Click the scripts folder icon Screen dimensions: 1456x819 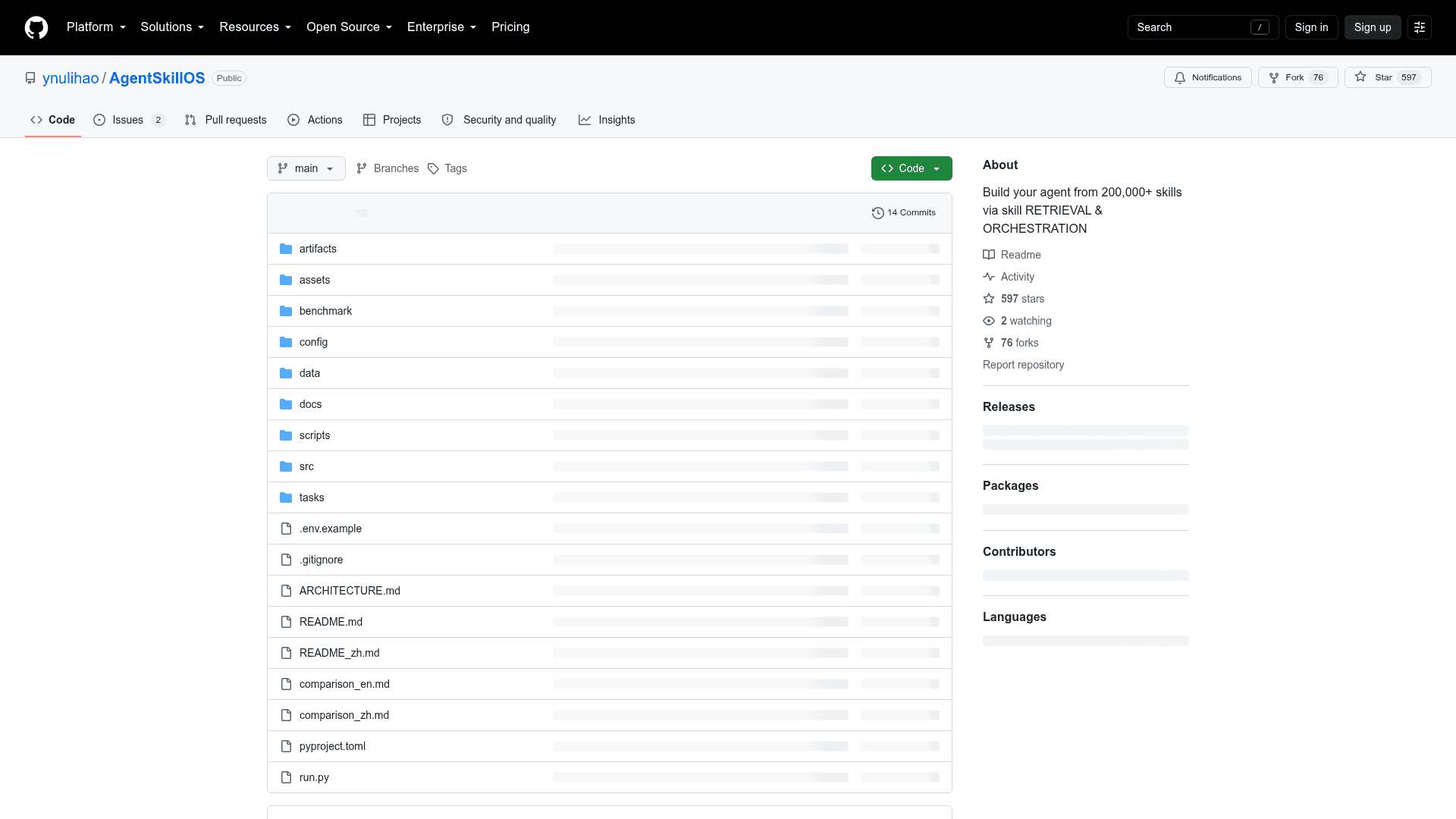point(286,435)
